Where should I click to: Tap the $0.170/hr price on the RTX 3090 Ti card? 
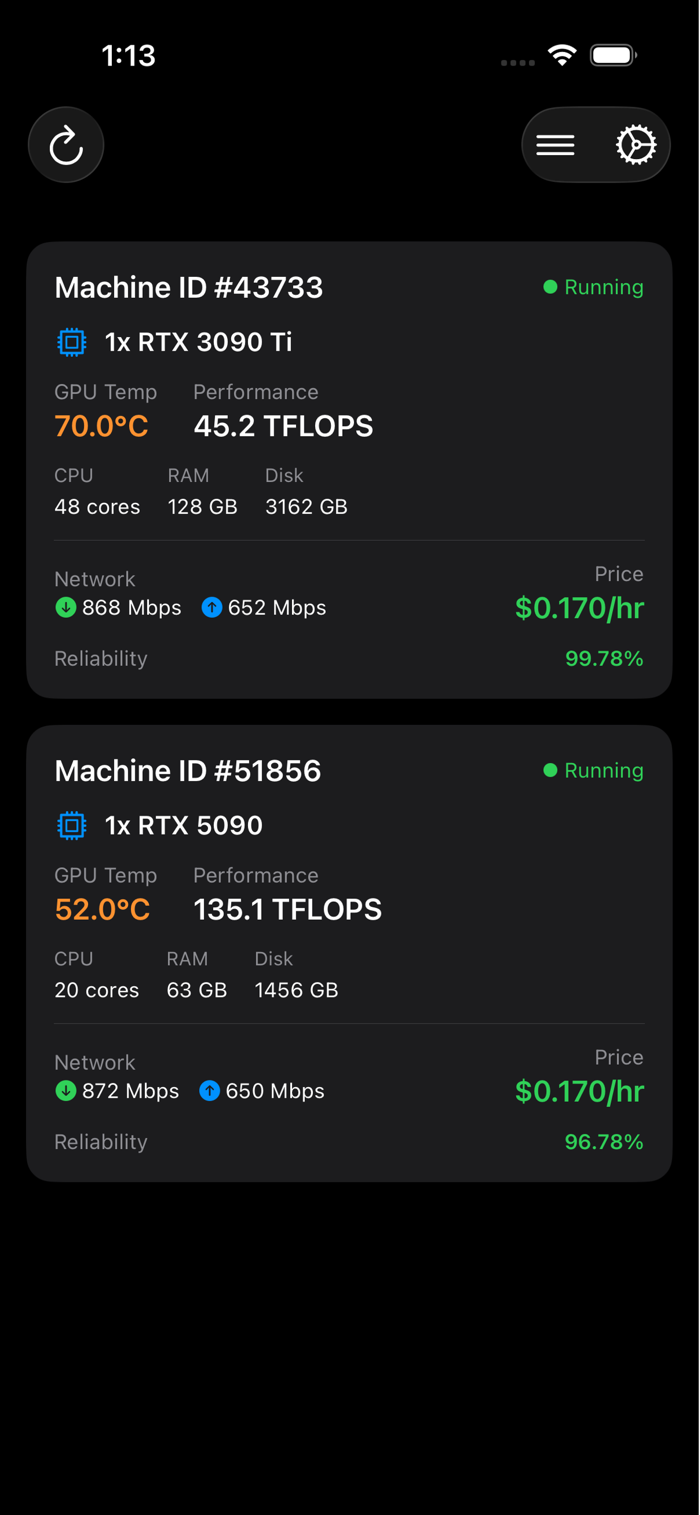coord(580,607)
